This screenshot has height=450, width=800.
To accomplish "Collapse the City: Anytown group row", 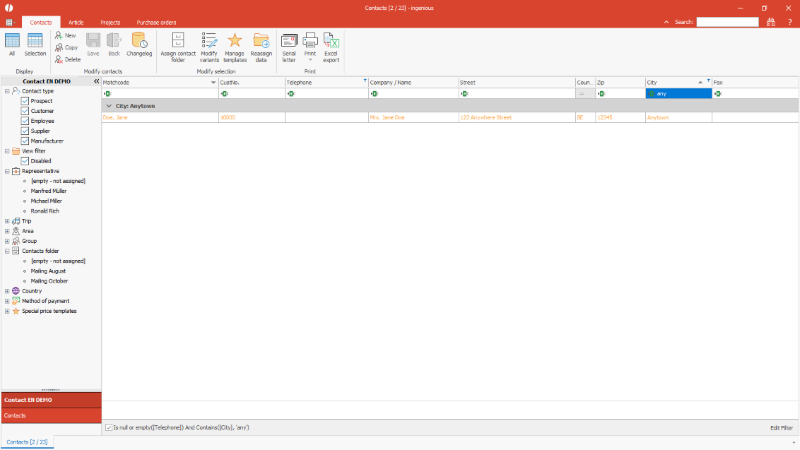I will click(108, 105).
